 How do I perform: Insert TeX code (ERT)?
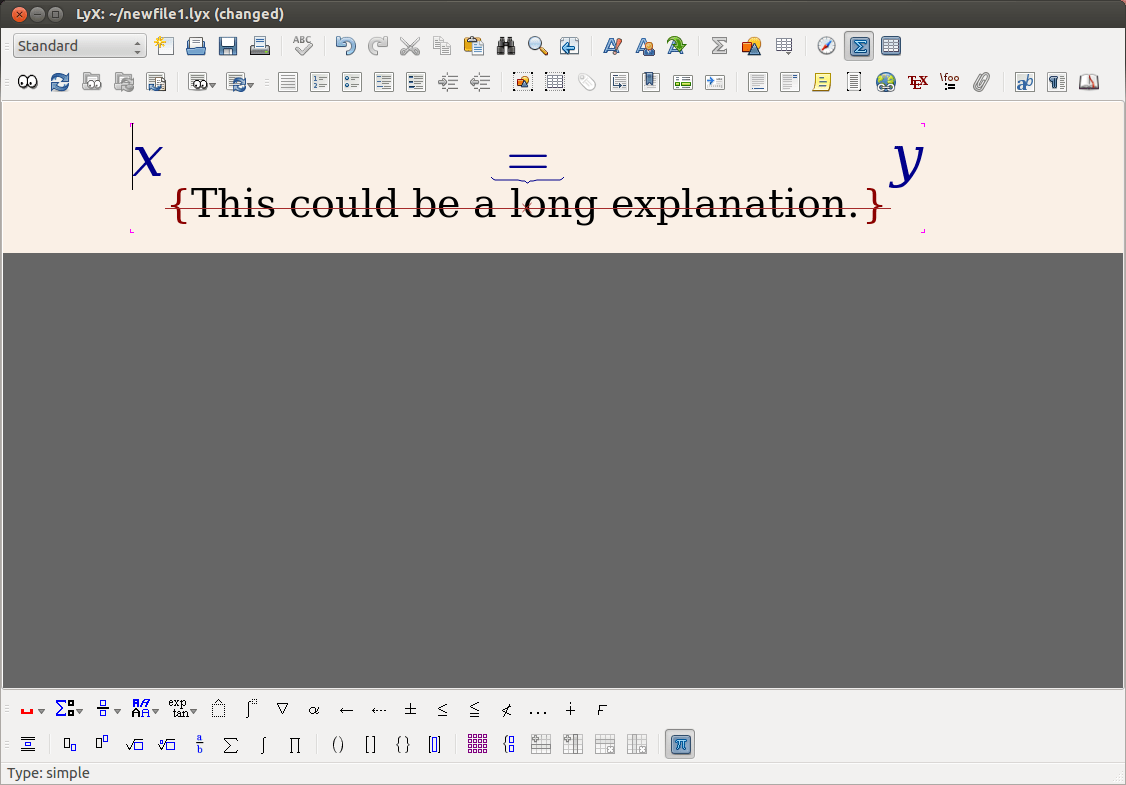917,82
